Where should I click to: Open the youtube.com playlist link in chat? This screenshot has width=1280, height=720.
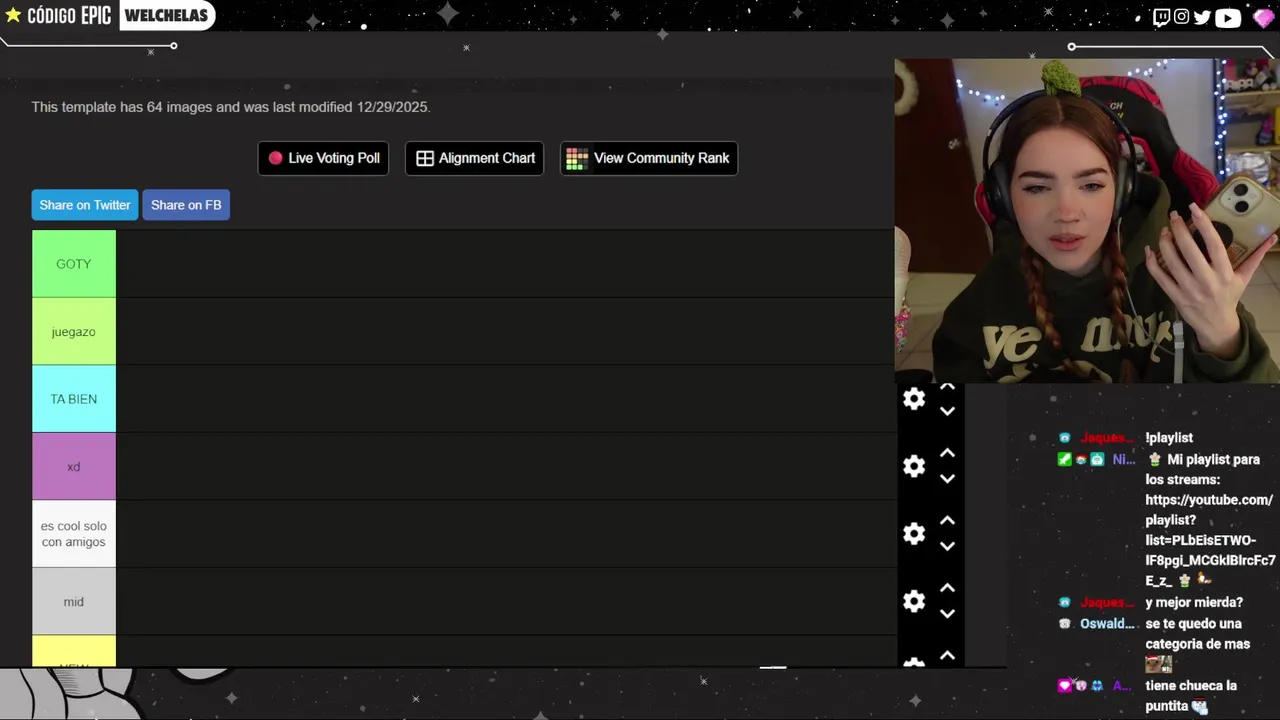1210,540
